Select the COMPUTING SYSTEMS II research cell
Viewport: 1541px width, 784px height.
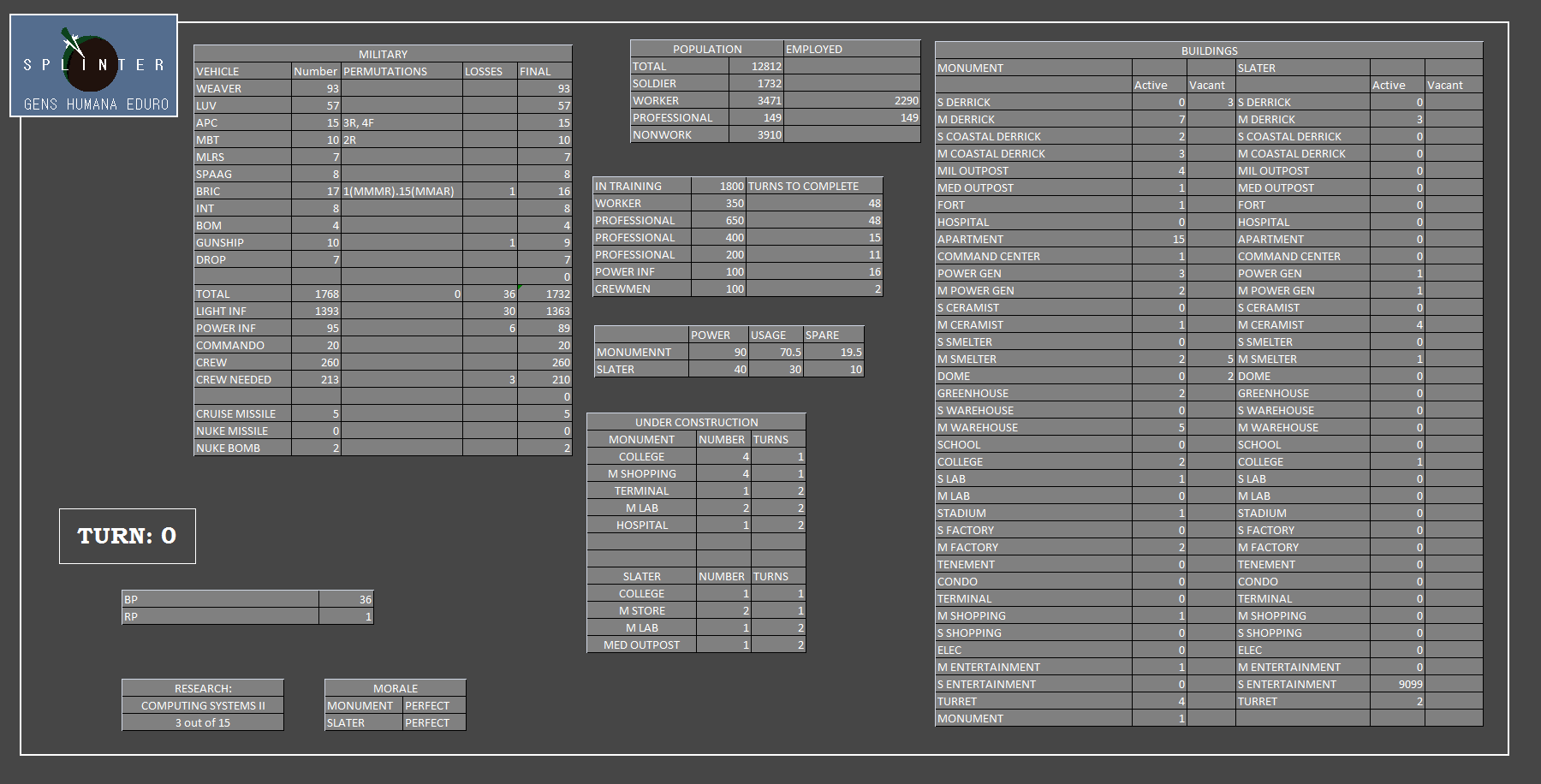(x=203, y=705)
